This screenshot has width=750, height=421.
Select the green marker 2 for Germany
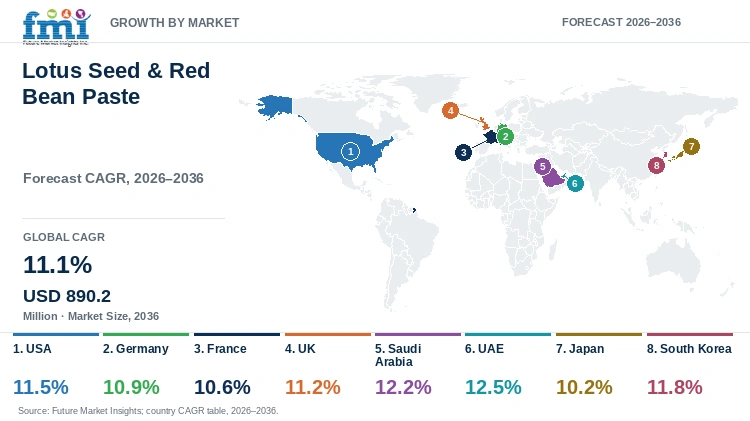click(x=505, y=136)
